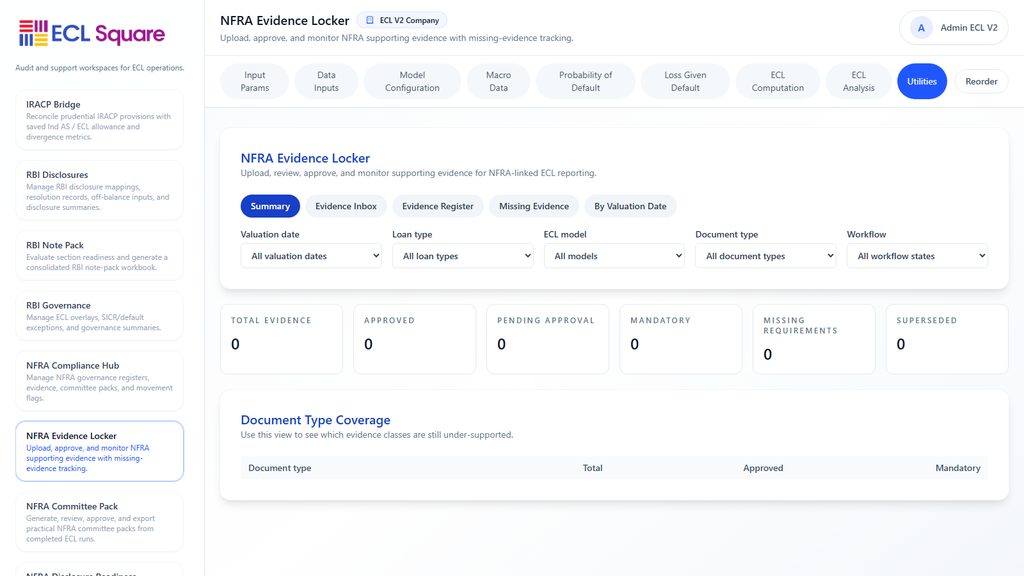Click the Pending Approval stat card
Image resolution: width=1024 pixels, height=576 pixels.
pos(548,340)
